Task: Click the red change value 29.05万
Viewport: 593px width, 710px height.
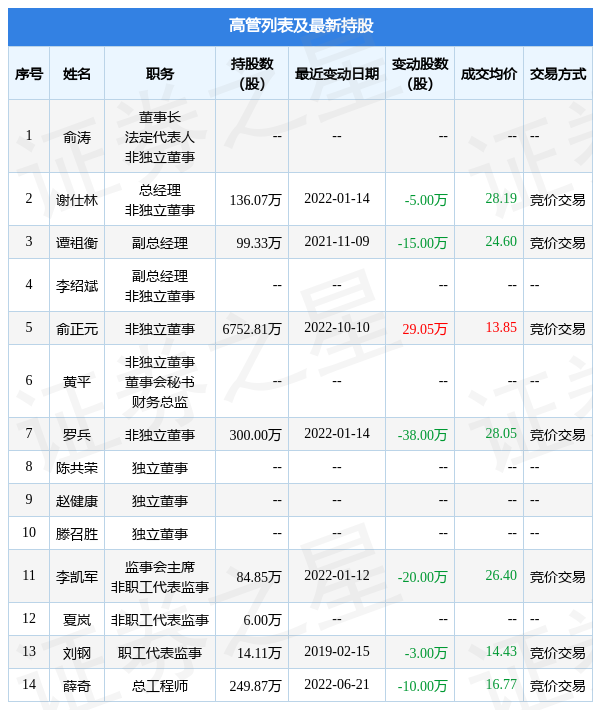Action: [425, 329]
